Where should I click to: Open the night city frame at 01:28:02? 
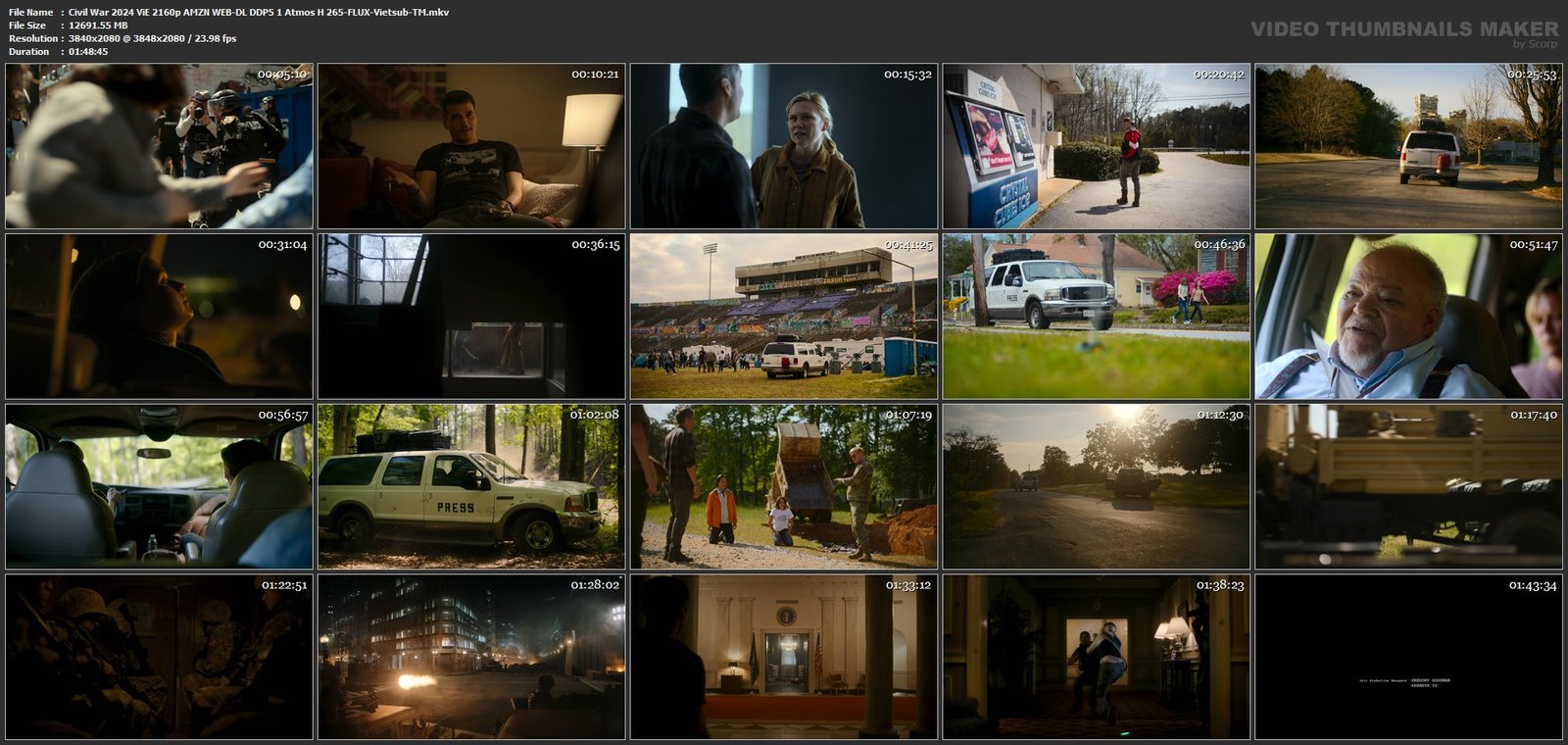click(471, 657)
